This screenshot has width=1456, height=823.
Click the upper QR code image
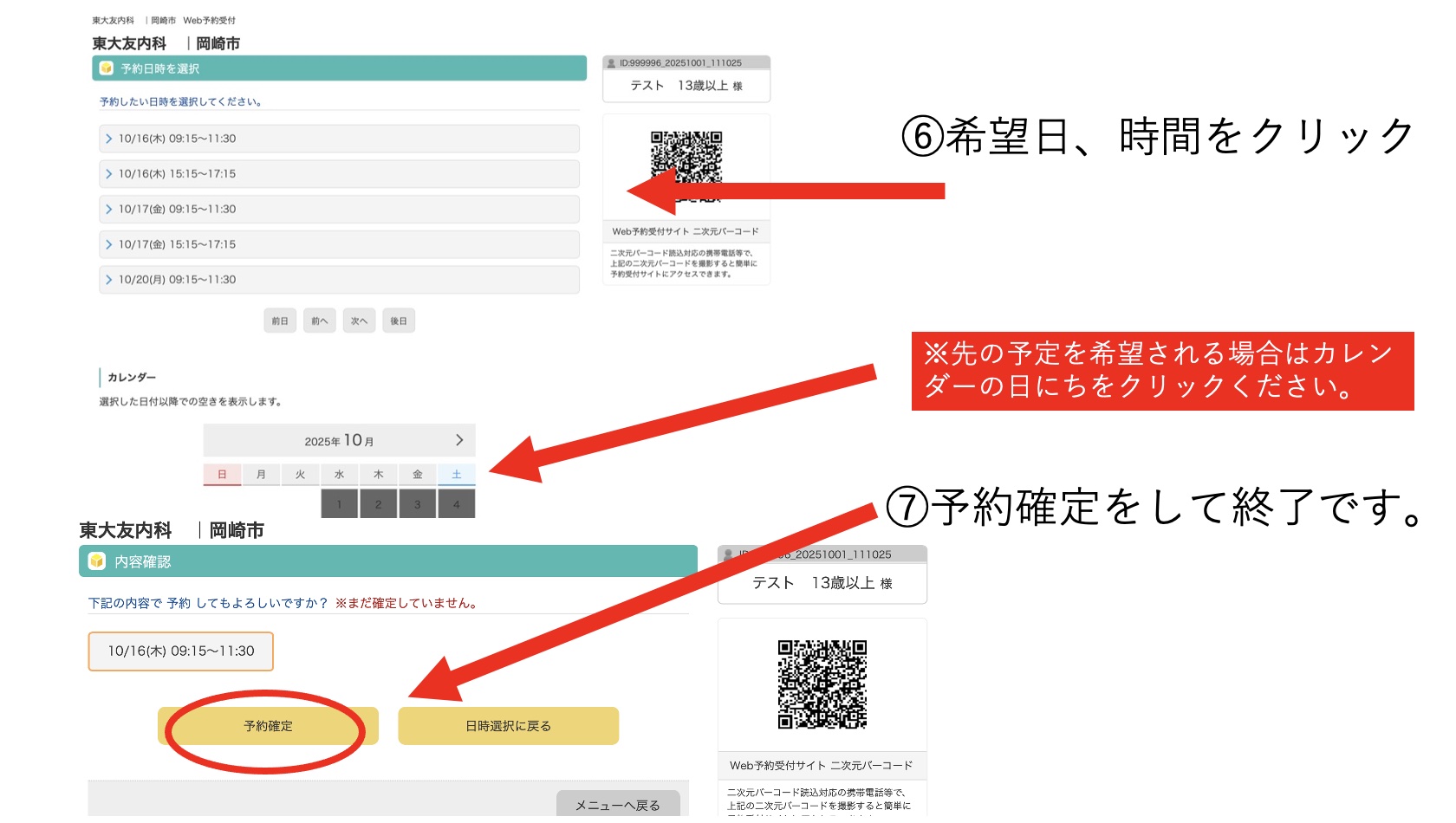tap(686, 158)
